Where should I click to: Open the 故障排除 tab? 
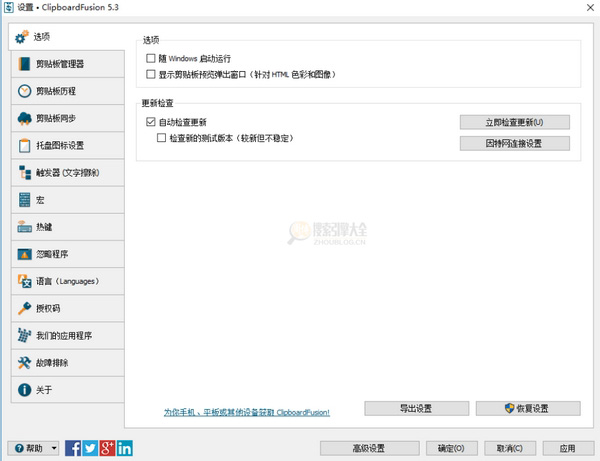coord(68,363)
